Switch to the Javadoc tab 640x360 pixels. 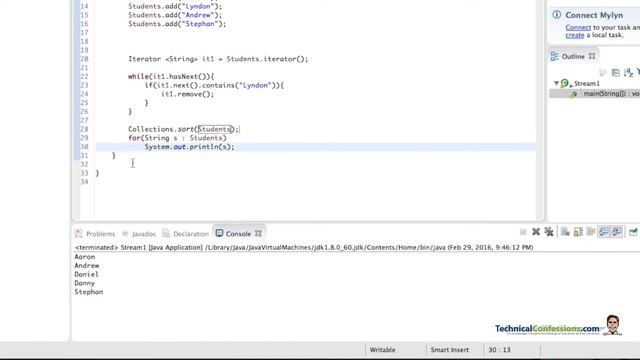point(139,234)
